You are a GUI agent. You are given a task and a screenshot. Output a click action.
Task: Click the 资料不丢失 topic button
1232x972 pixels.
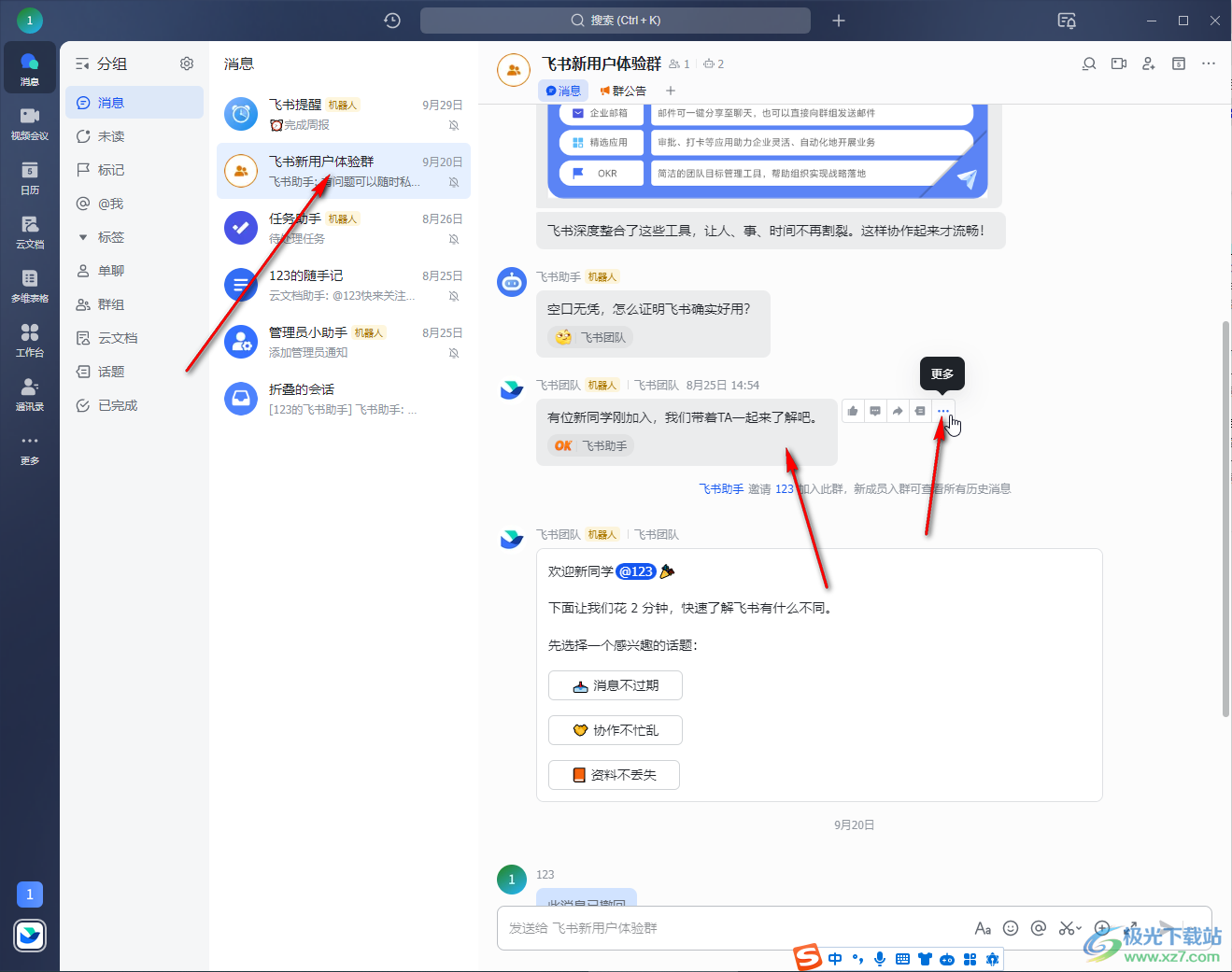pyautogui.click(x=614, y=775)
